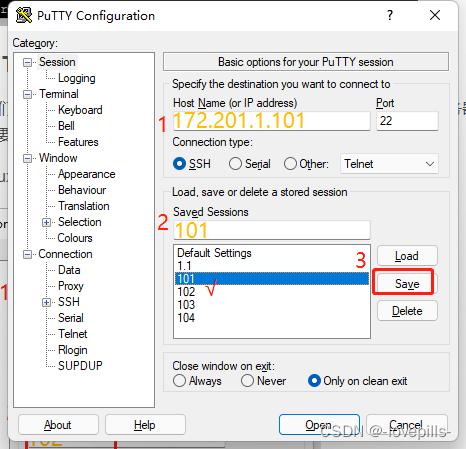Delete the selected stored session
This screenshot has height=449, width=466.
point(407,311)
